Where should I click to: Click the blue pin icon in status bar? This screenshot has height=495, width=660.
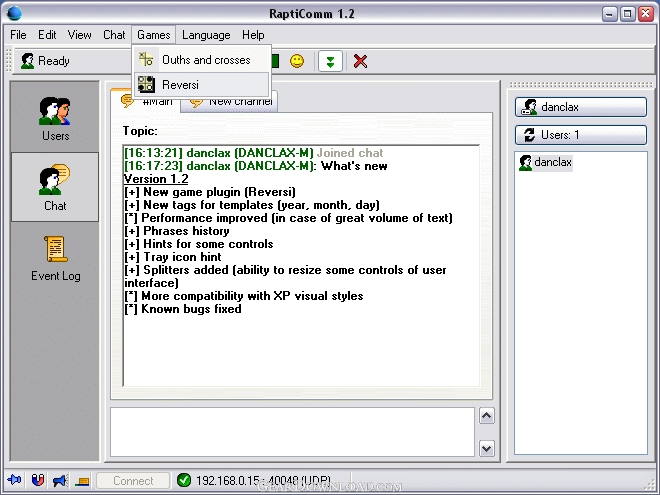pyautogui.click(x=14, y=480)
